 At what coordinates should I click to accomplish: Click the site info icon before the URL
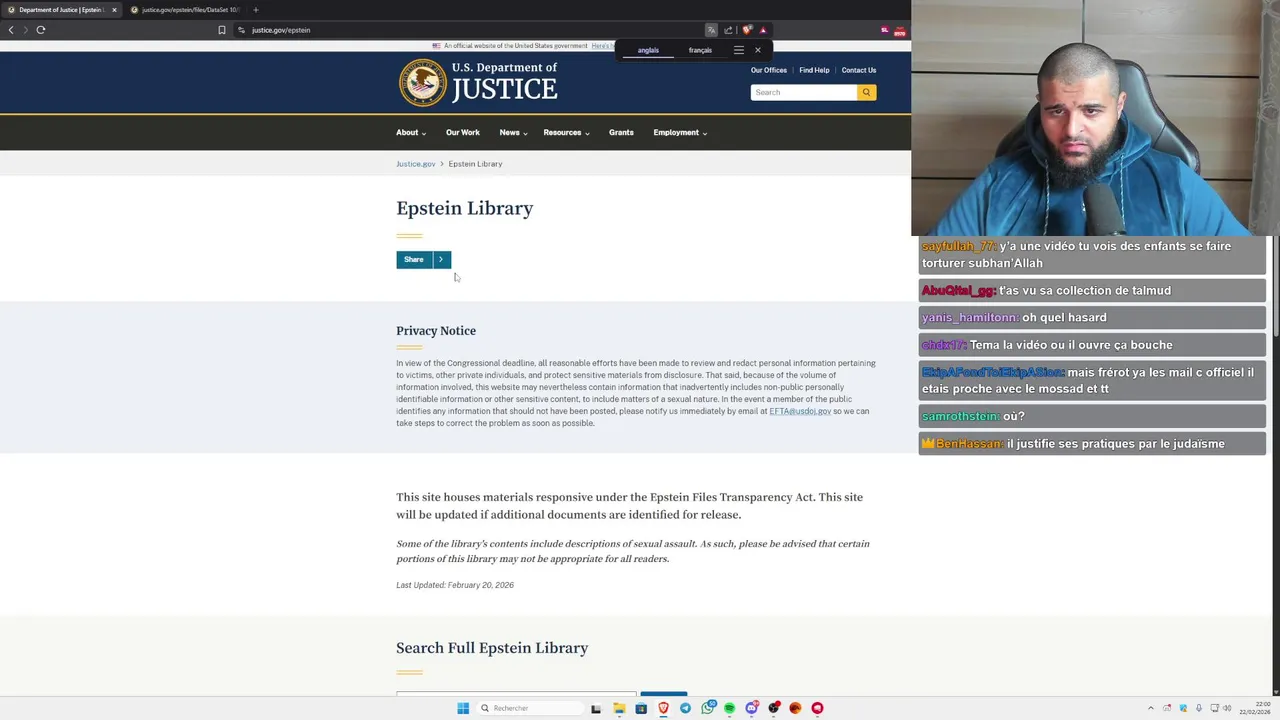(241, 30)
